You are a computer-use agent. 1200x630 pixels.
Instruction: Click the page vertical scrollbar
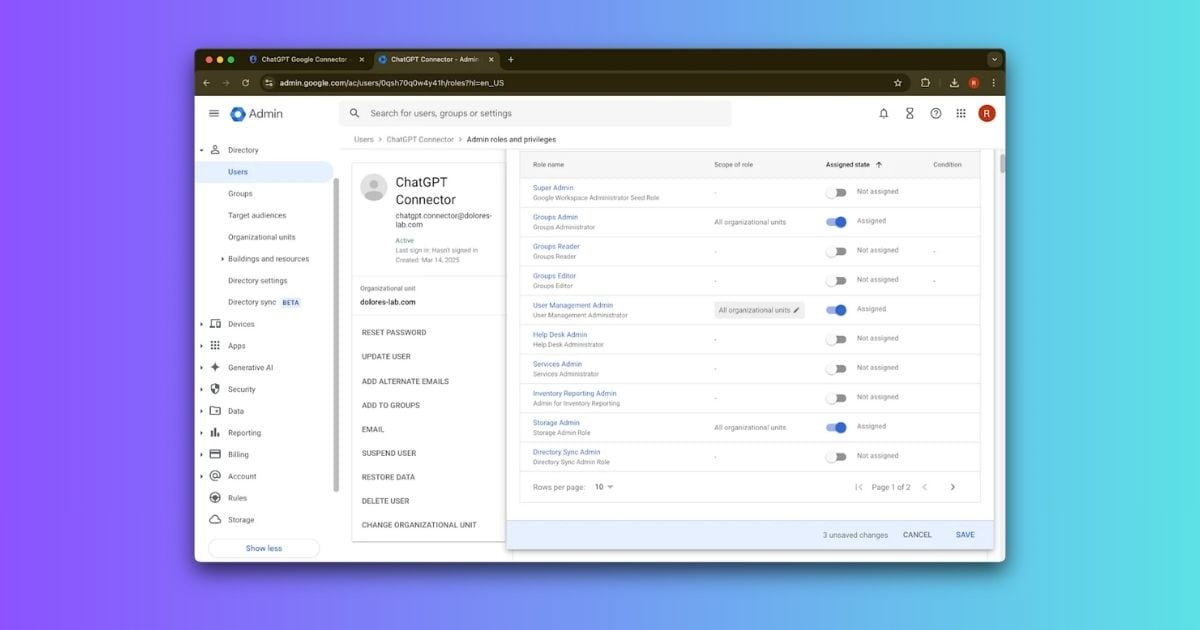click(1001, 164)
